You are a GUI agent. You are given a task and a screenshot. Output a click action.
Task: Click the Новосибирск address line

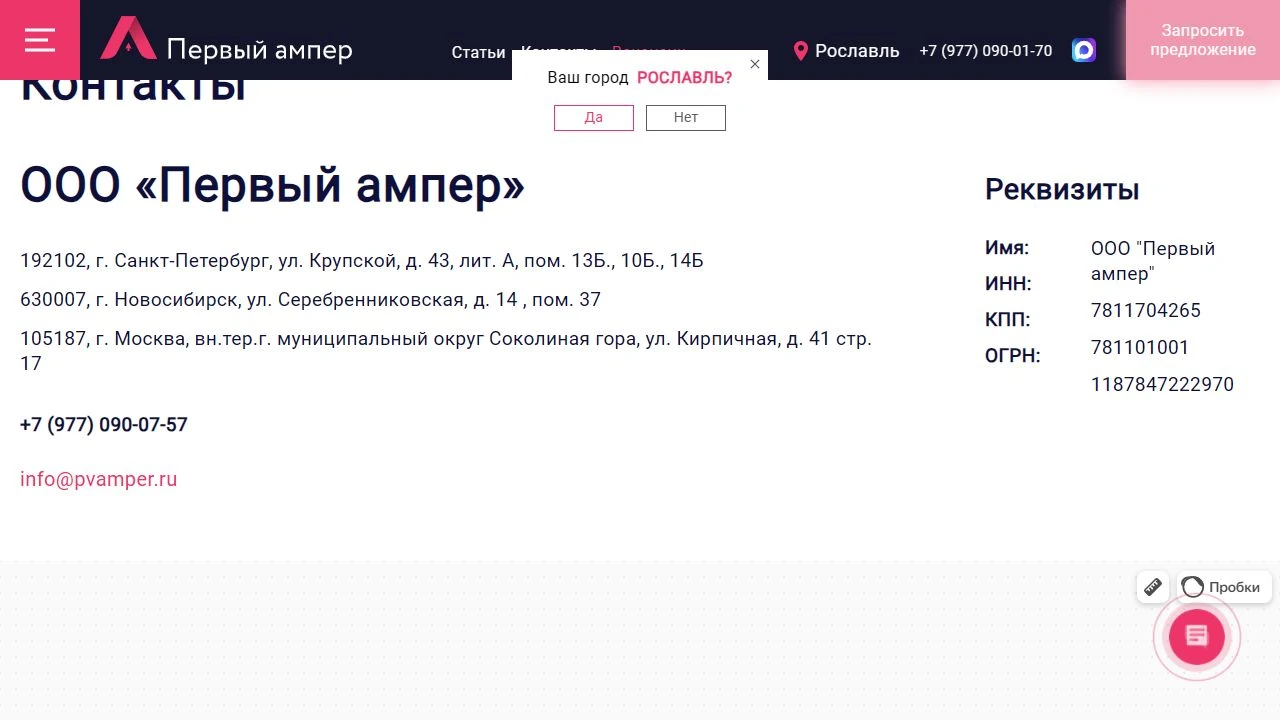310,300
